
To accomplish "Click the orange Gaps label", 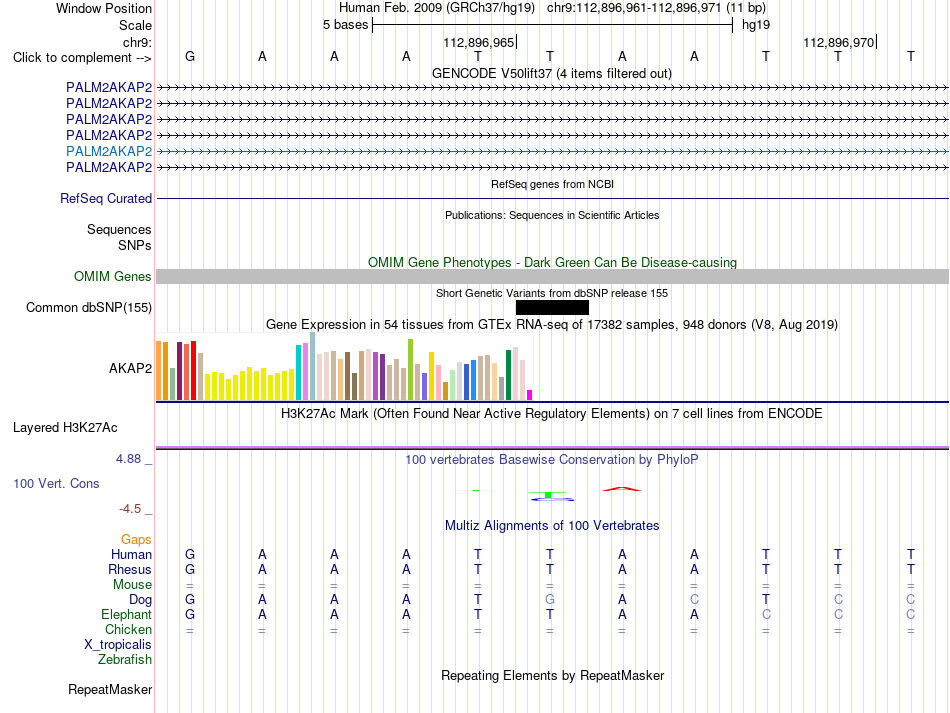I will tap(136, 539).
